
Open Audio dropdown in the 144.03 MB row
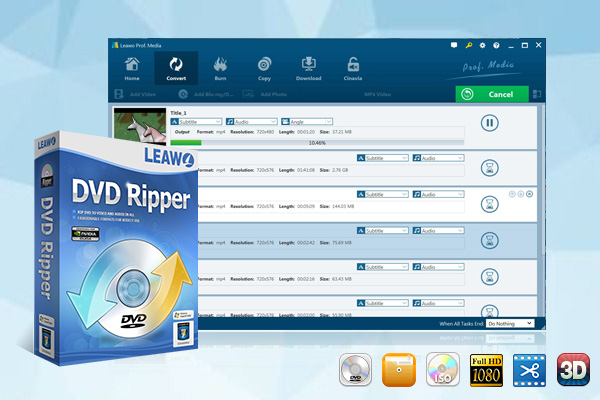coord(439,194)
